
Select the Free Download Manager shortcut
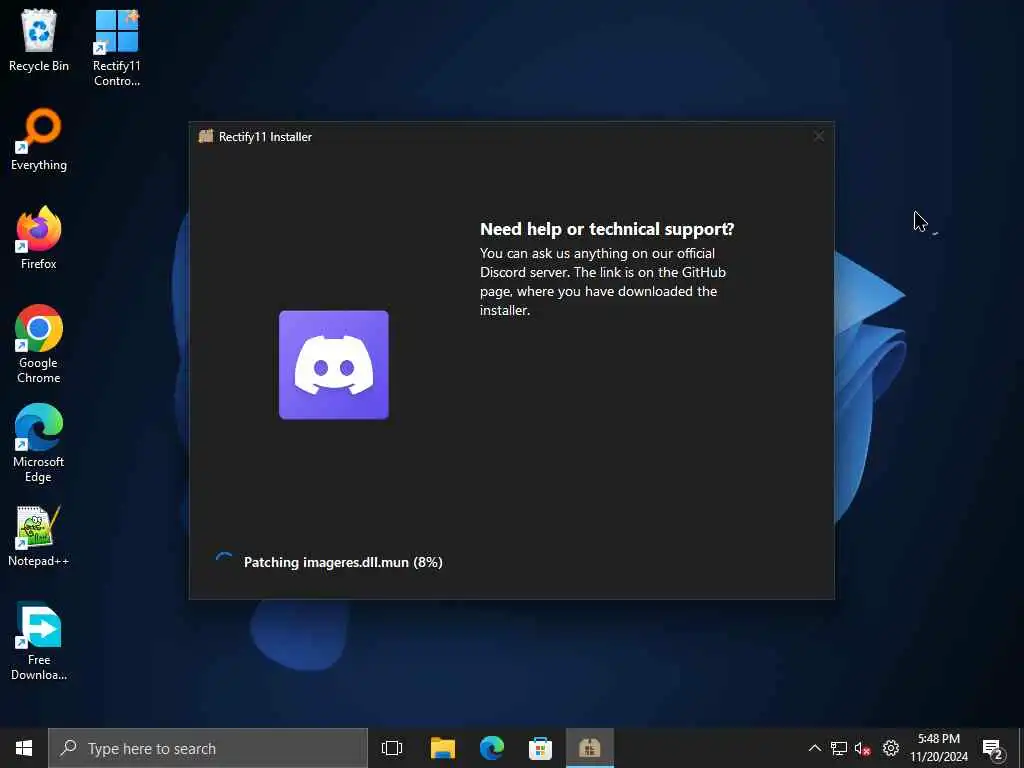point(39,641)
